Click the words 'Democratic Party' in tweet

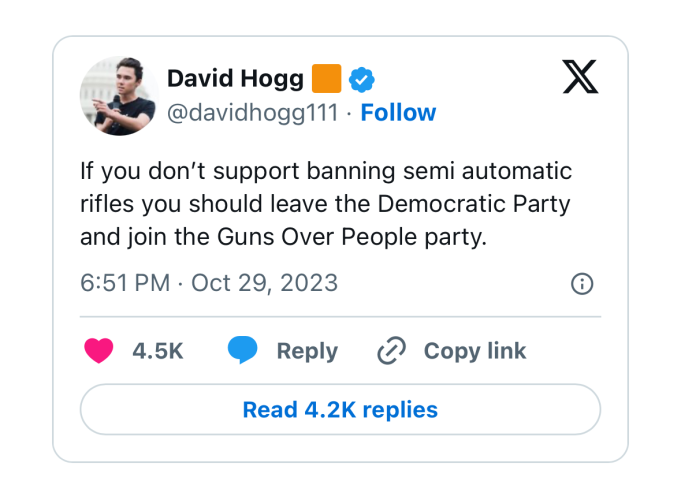474,204
